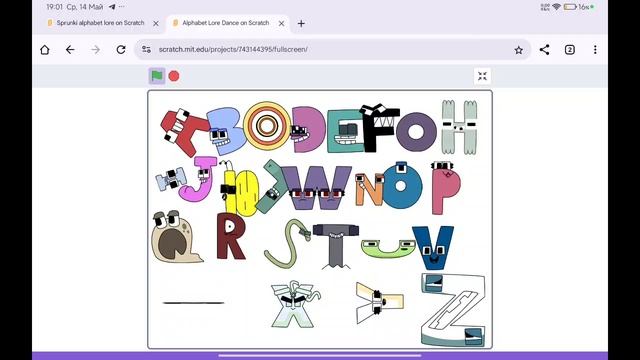Reload the current Scratch page
Viewport: 640px width, 360px height.
tap(121, 50)
